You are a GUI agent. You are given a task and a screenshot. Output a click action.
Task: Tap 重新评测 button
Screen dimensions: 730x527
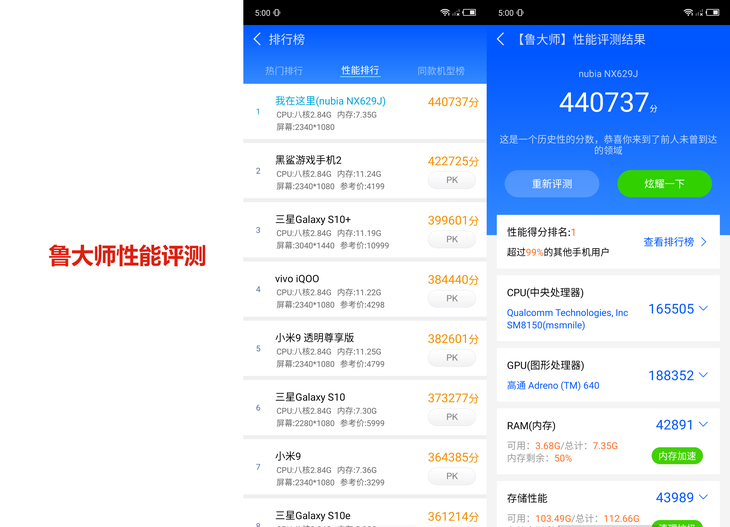coord(552,184)
